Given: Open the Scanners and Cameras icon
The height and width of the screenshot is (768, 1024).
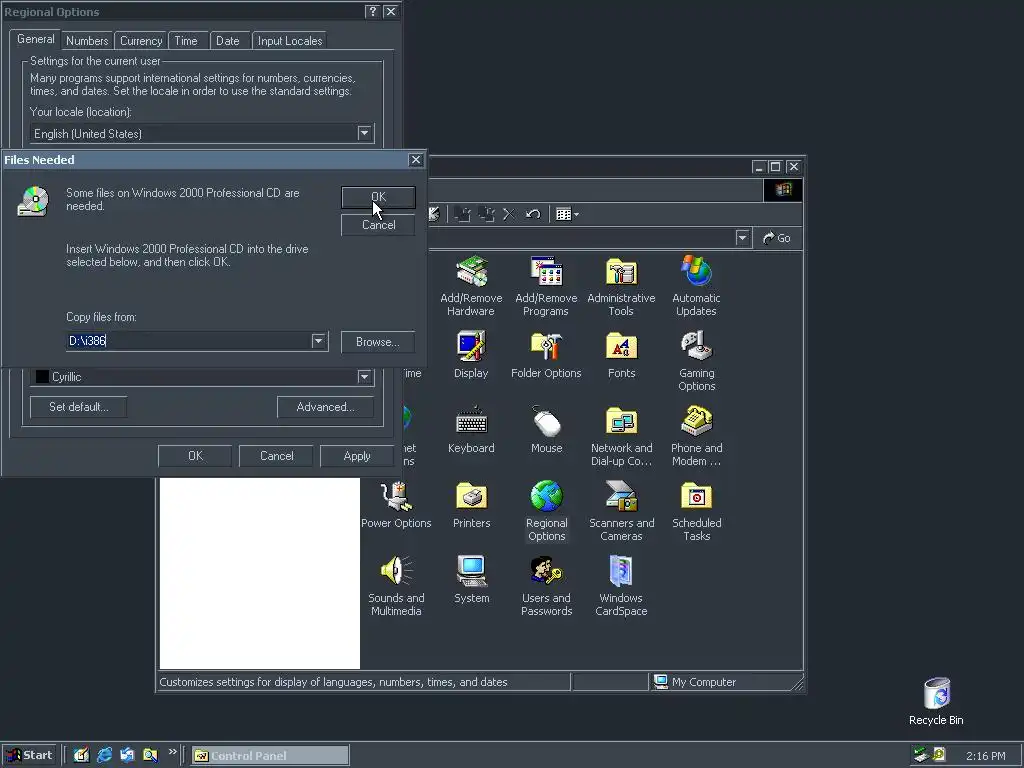Looking at the screenshot, I should click(x=621, y=511).
